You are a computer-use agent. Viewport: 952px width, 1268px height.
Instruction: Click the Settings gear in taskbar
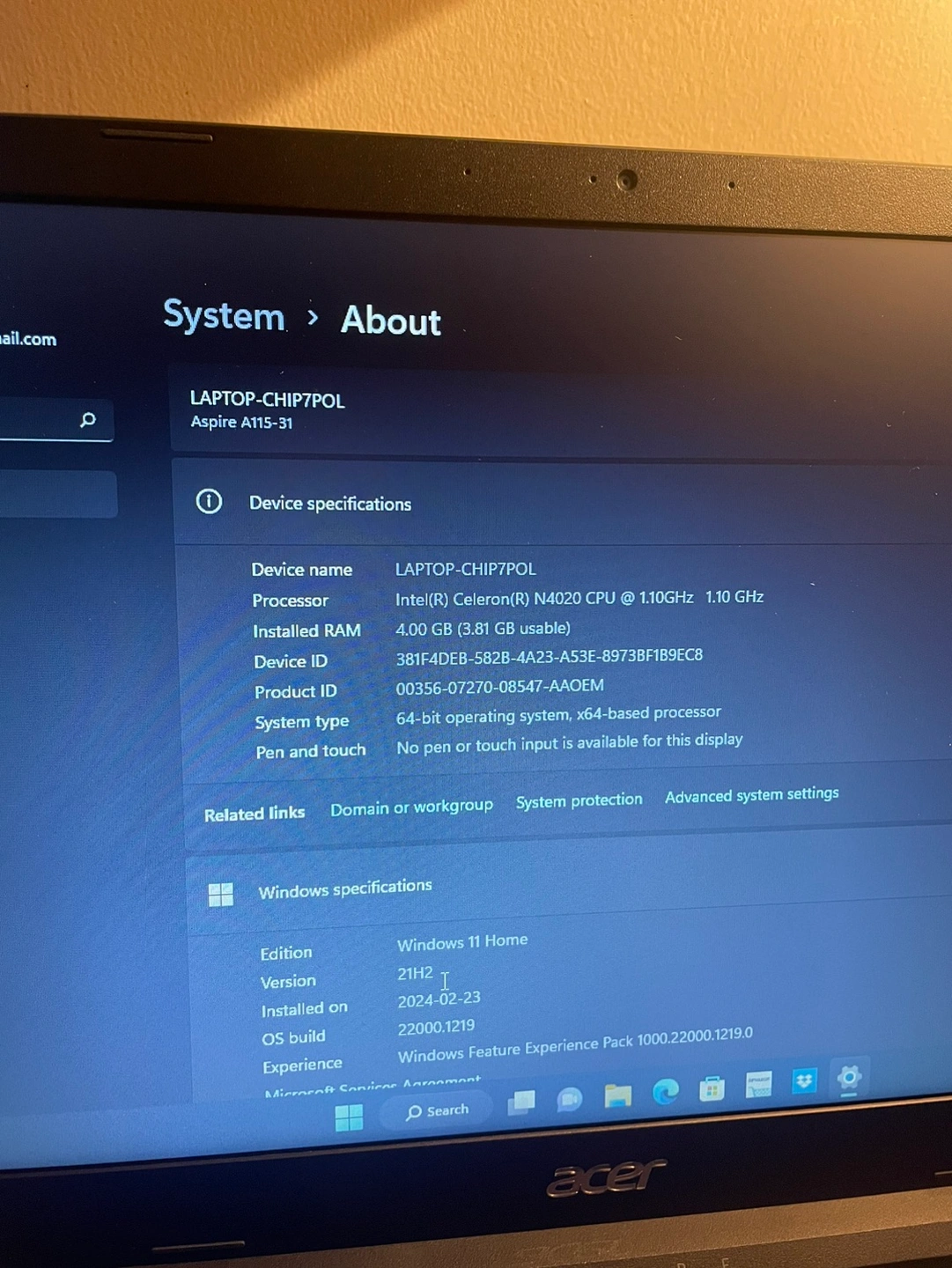click(849, 1077)
